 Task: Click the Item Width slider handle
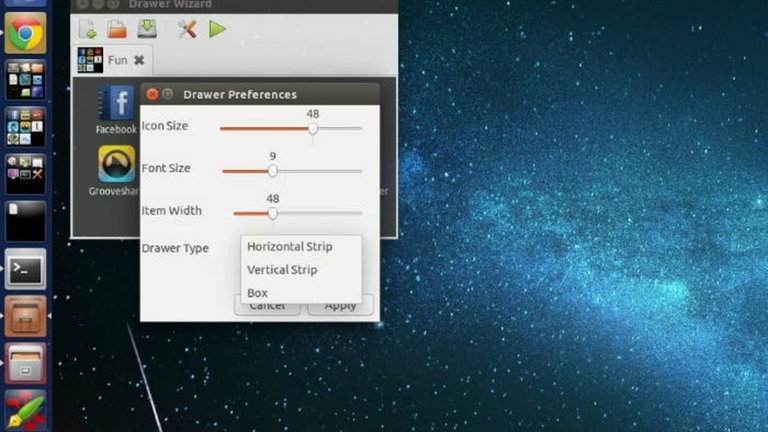(x=273, y=214)
